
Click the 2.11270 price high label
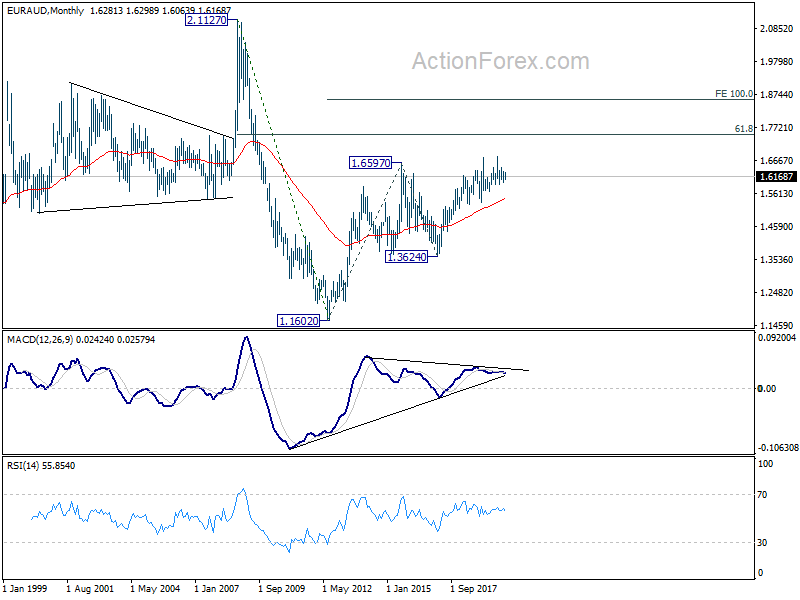click(x=207, y=20)
